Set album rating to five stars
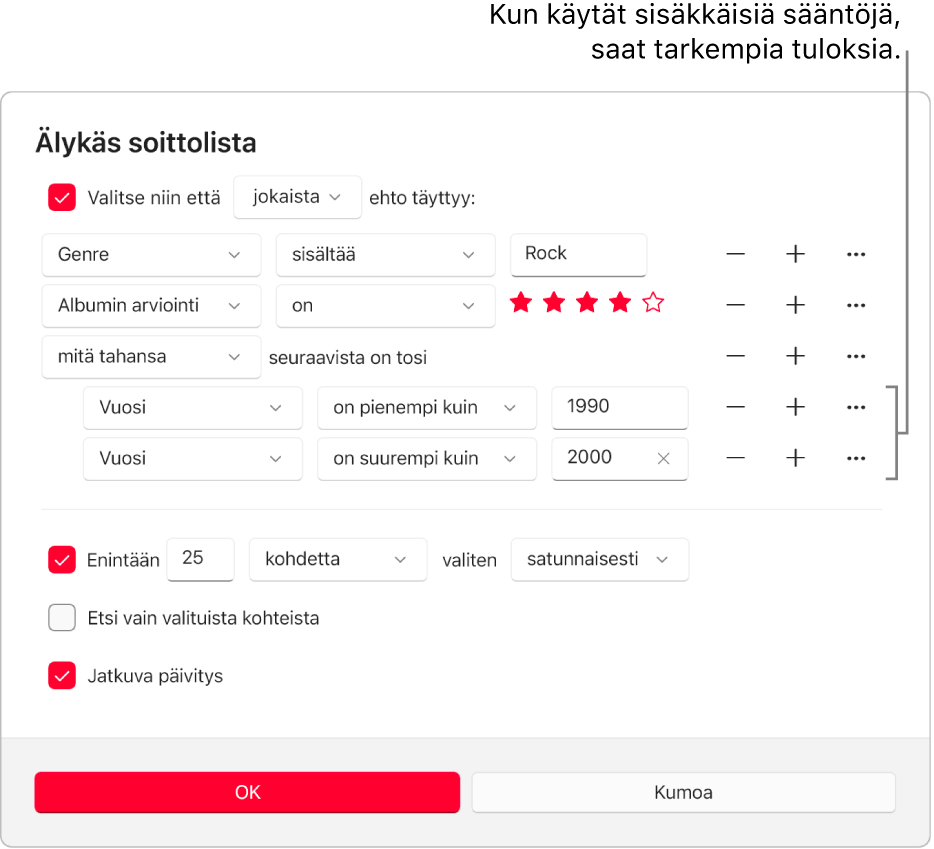 (x=653, y=302)
